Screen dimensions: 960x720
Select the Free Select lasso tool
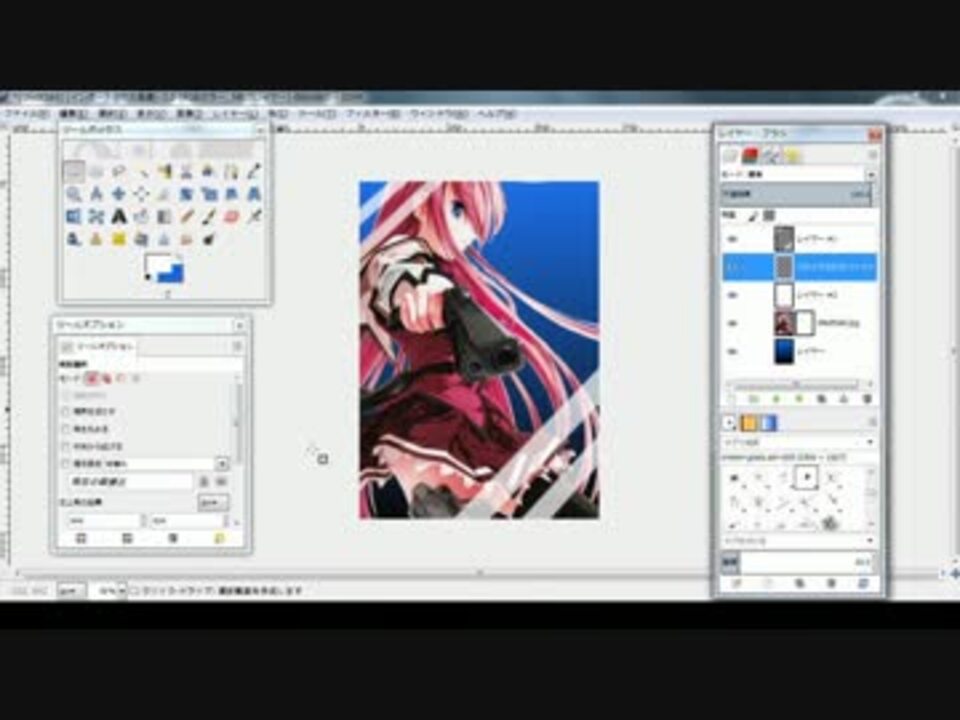pos(119,172)
